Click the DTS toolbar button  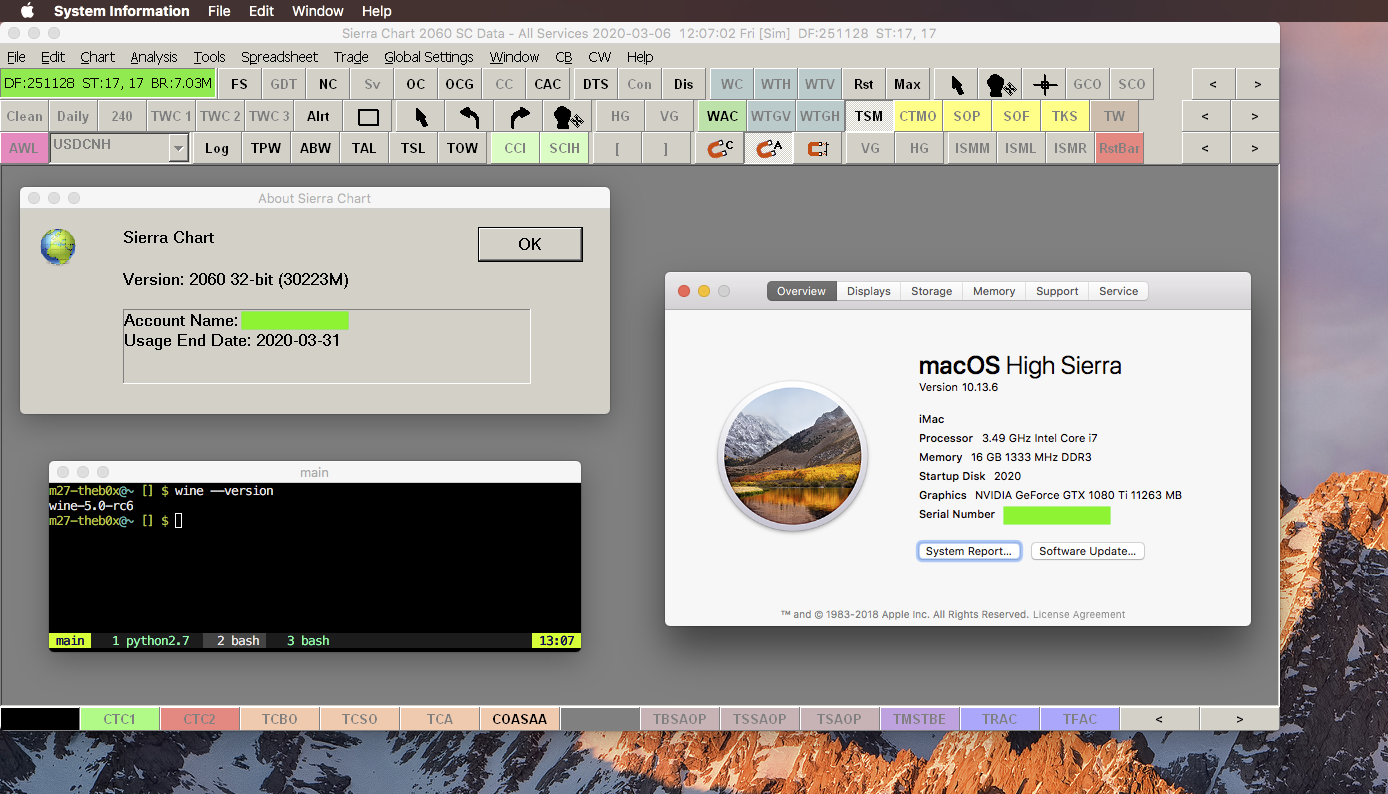[x=596, y=85]
